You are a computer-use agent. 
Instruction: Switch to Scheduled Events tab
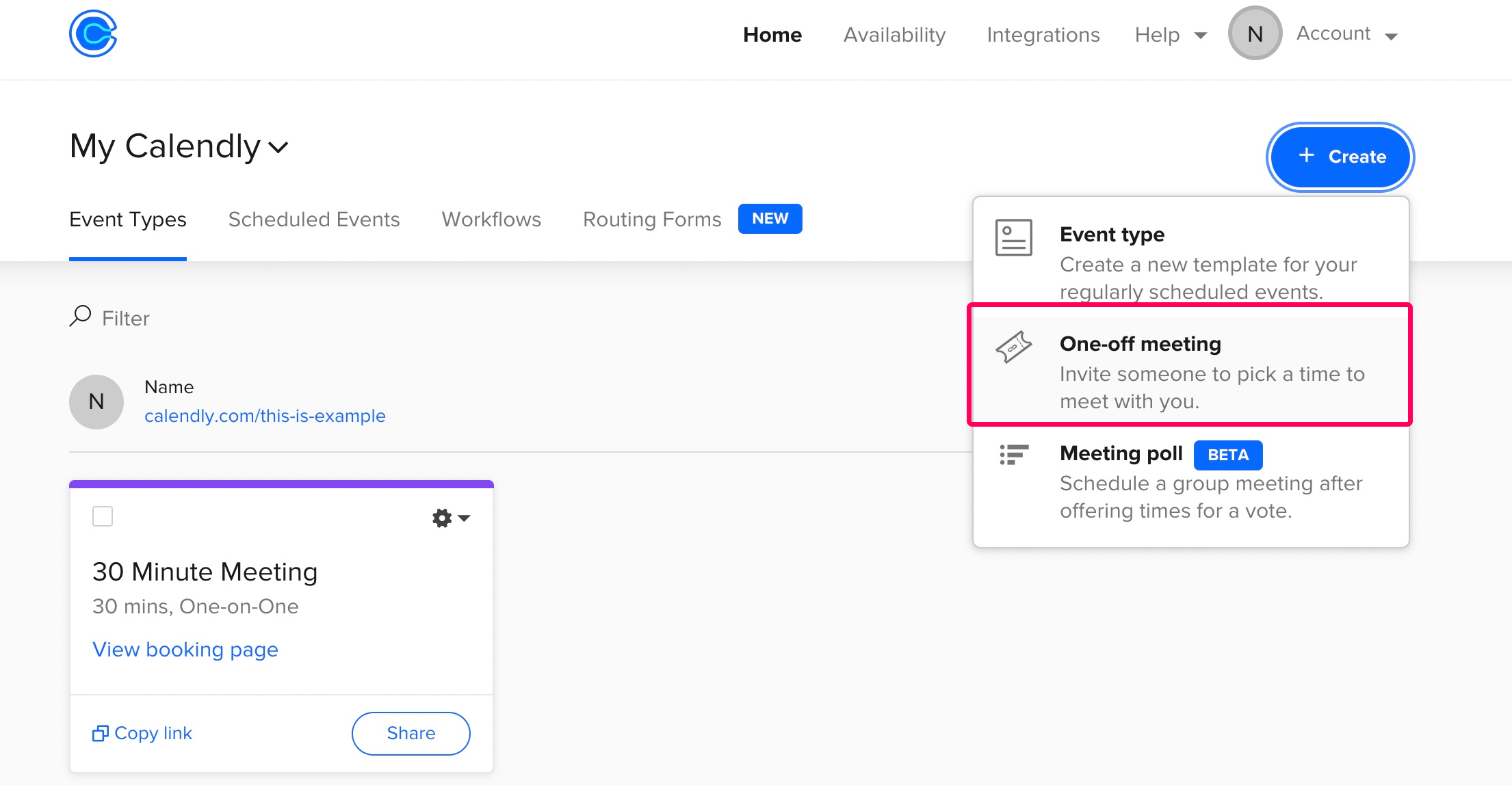314,219
